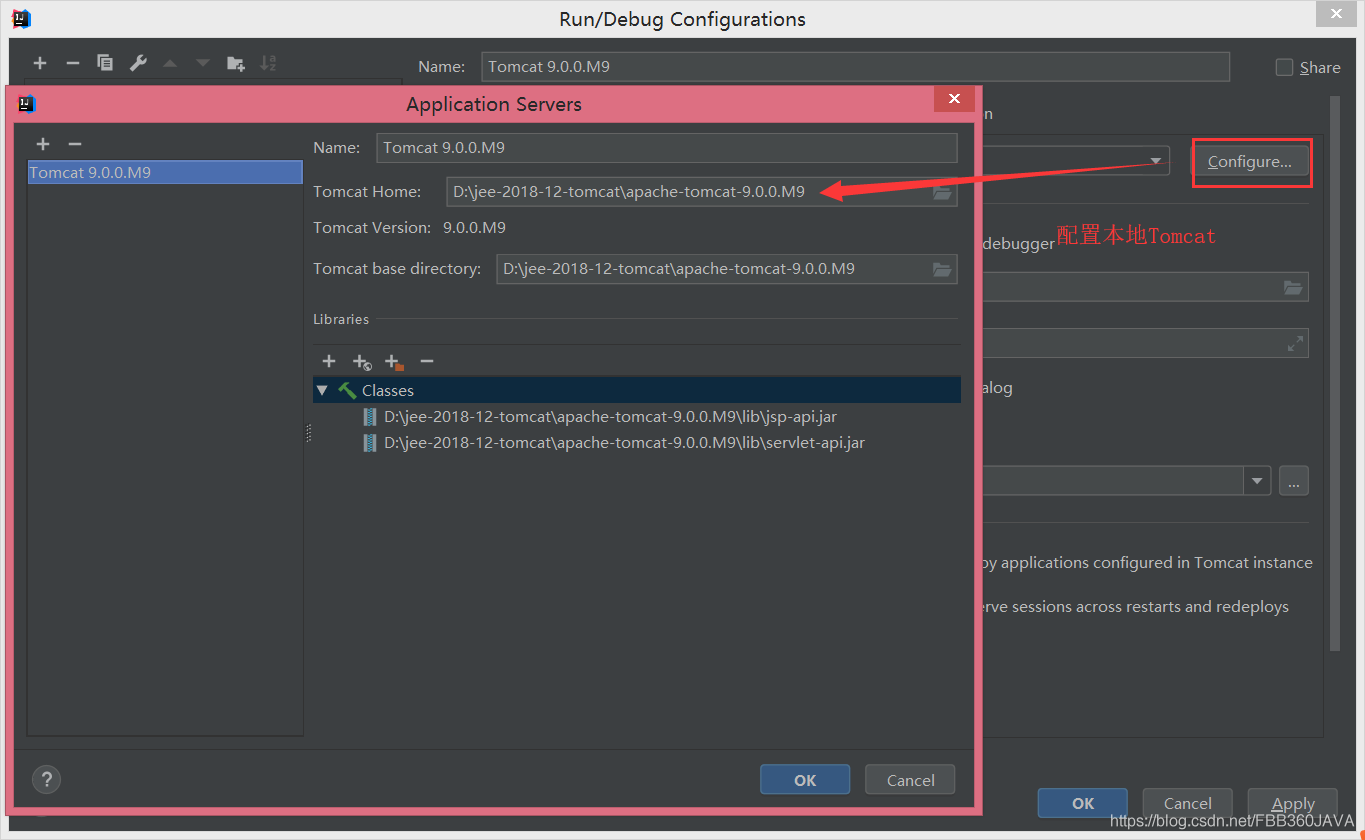Close the Application Servers dialog
Viewport: 1365px width, 840px height.
click(x=954, y=99)
